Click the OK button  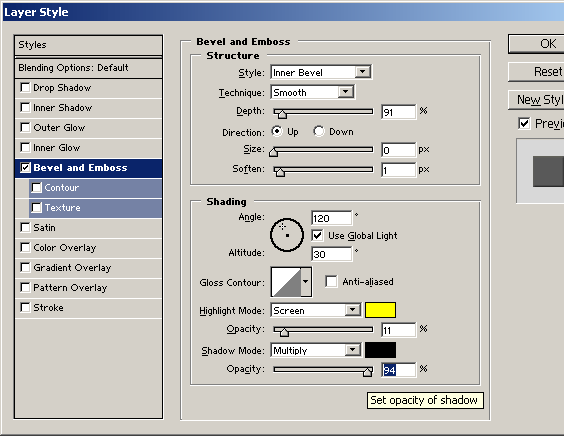[536, 44]
